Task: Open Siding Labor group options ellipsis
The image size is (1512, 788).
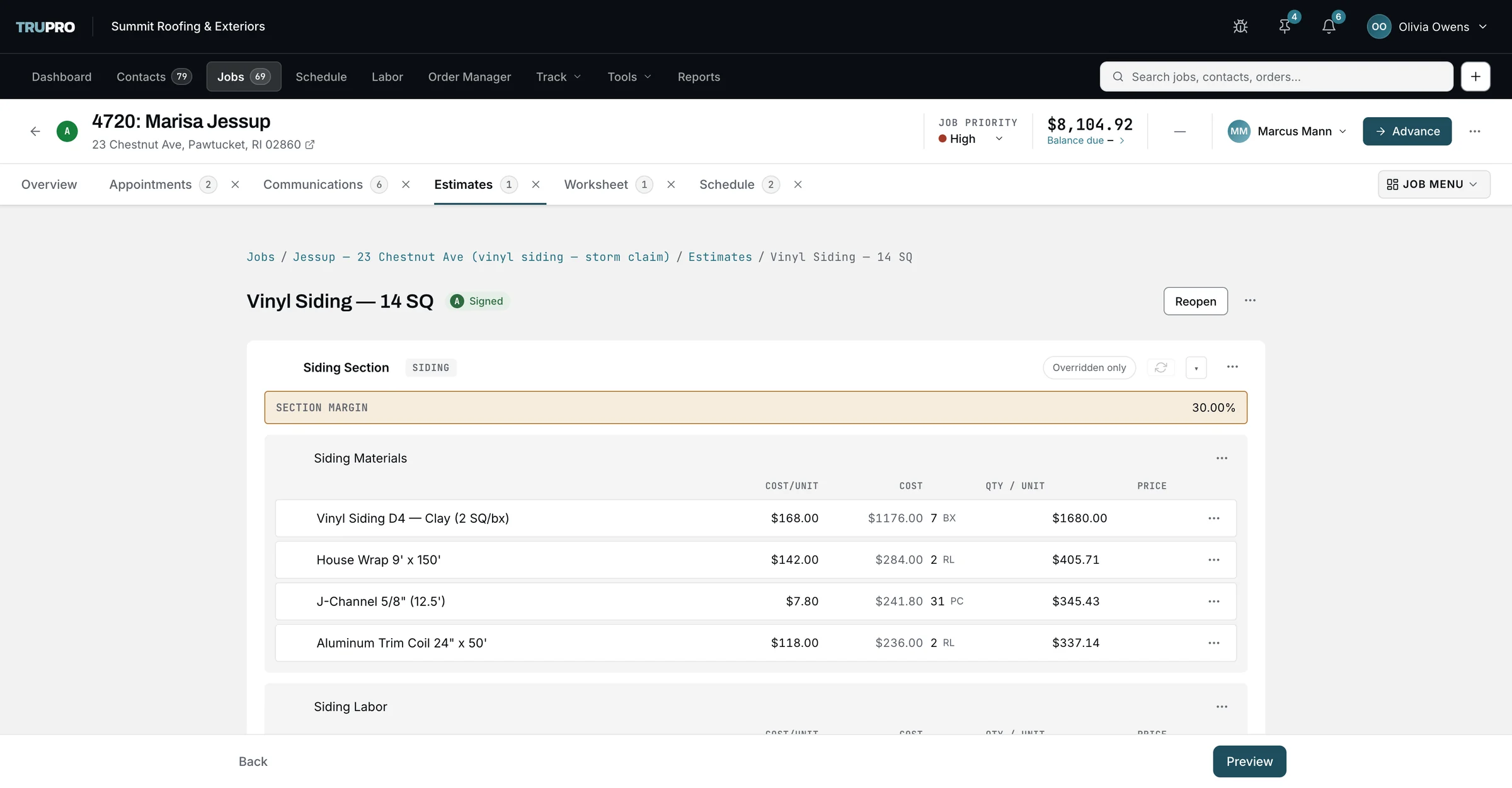Action: click(1222, 707)
